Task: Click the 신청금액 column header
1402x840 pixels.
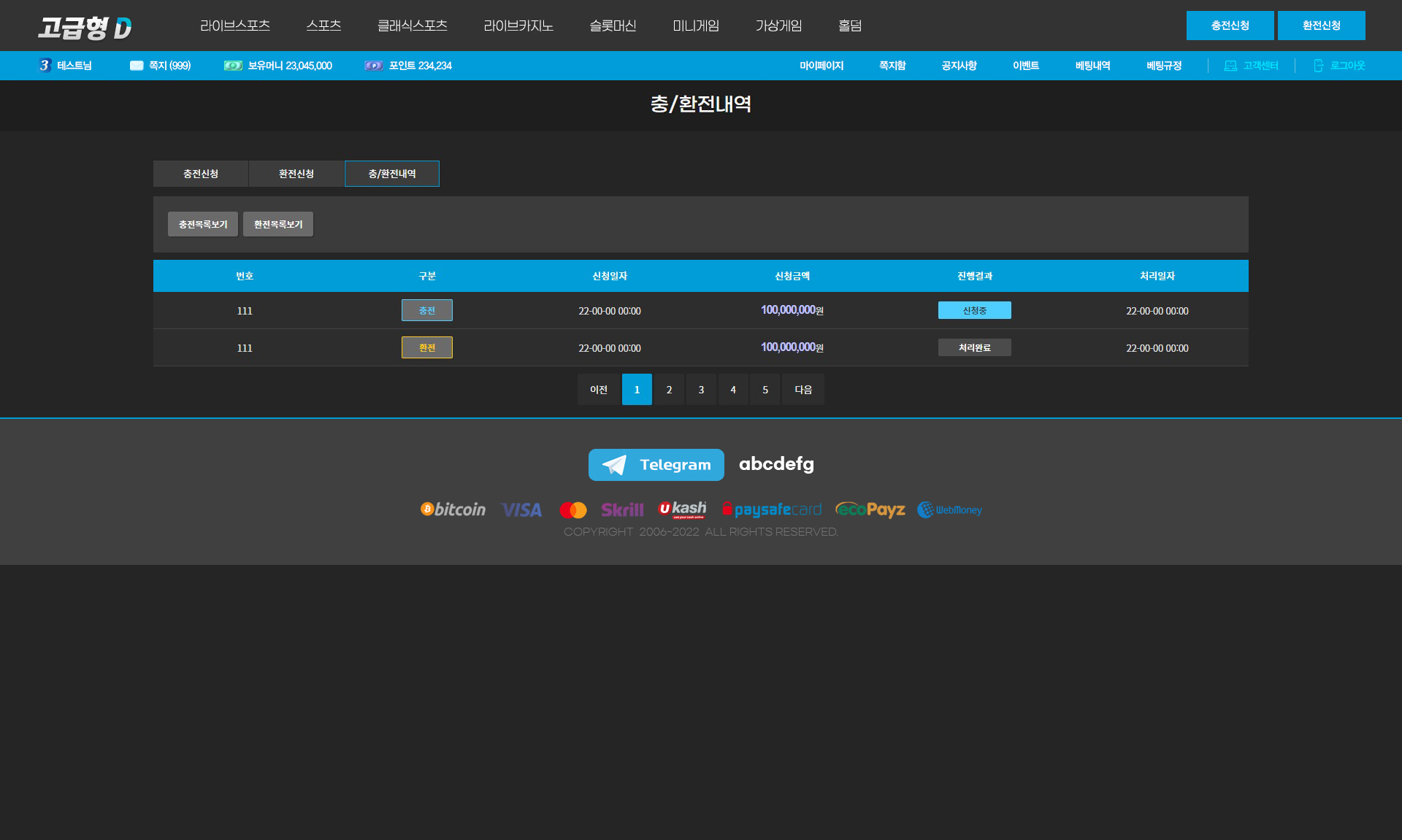Action: click(x=792, y=276)
